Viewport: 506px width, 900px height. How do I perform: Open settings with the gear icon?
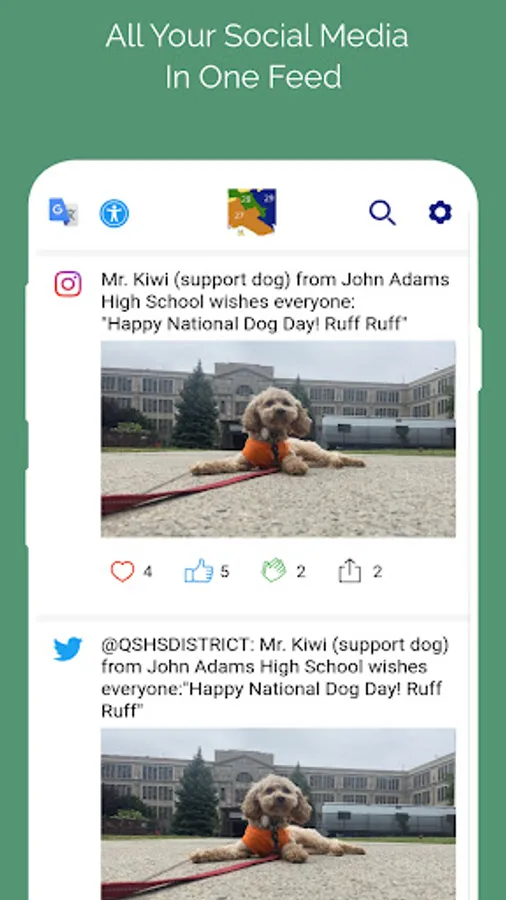(x=441, y=212)
